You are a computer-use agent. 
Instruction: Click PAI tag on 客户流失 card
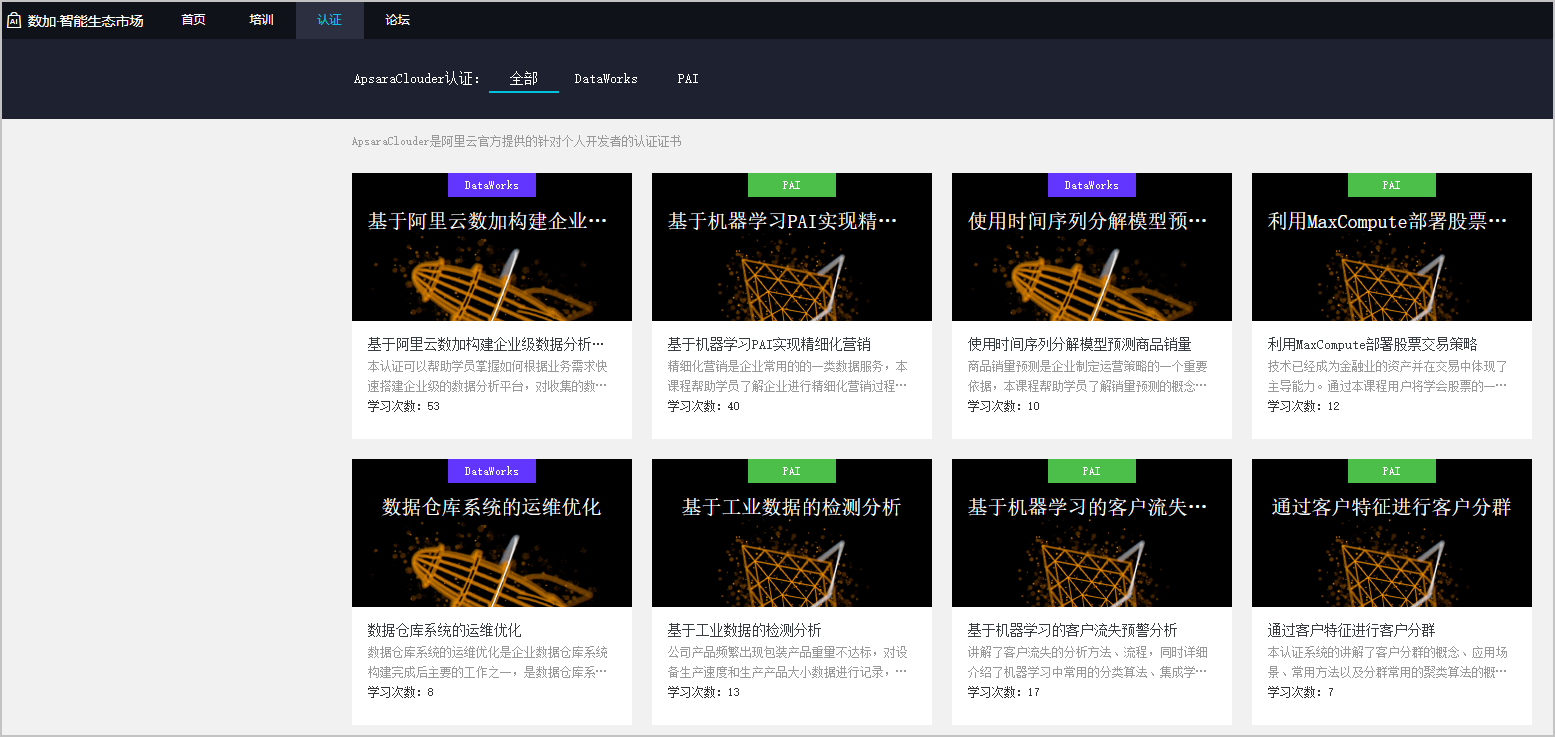click(1092, 471)
